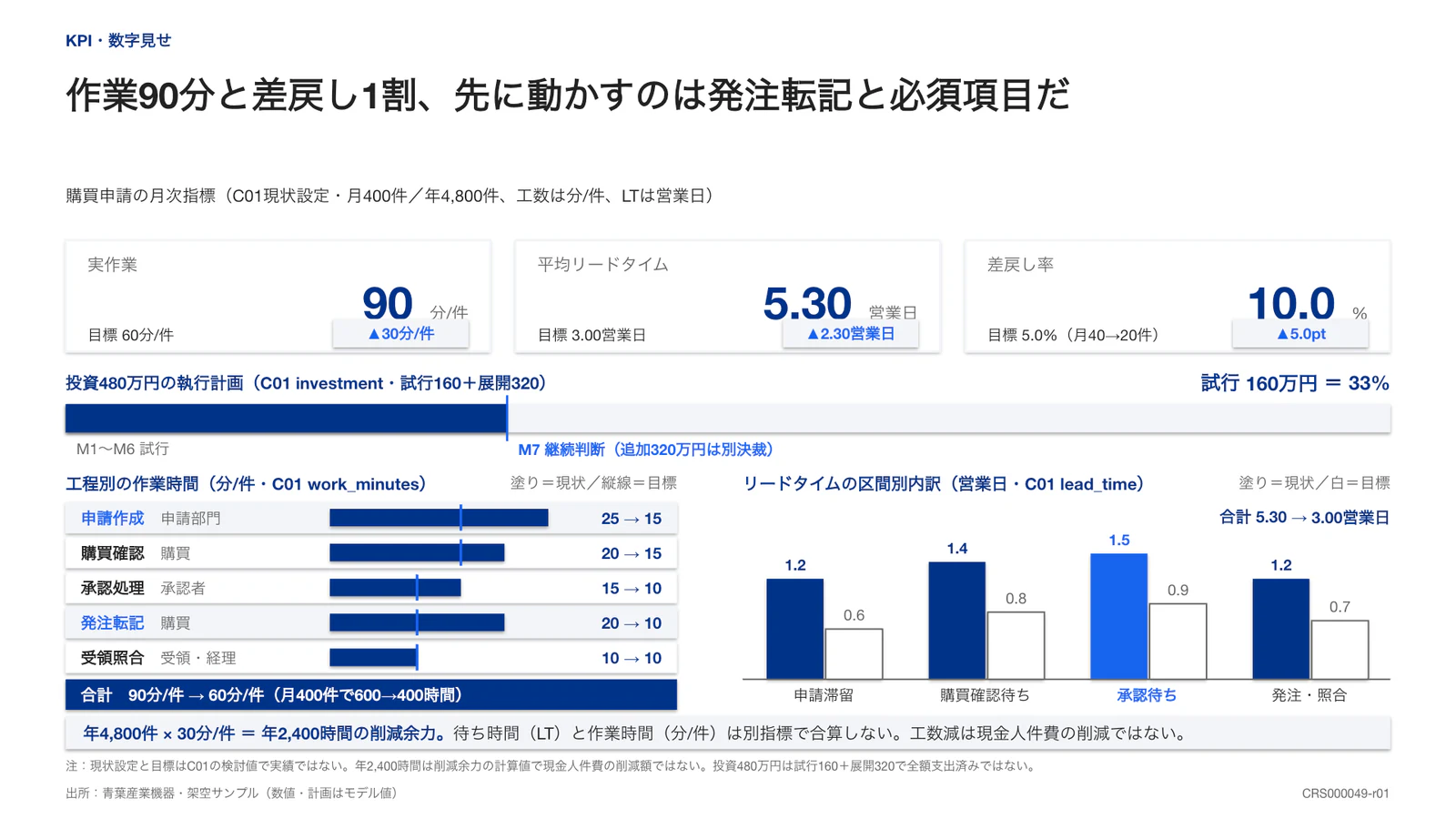Click the 25 → 15 value
This screenshot has width=1456, height=819.
tap(632, 519)
